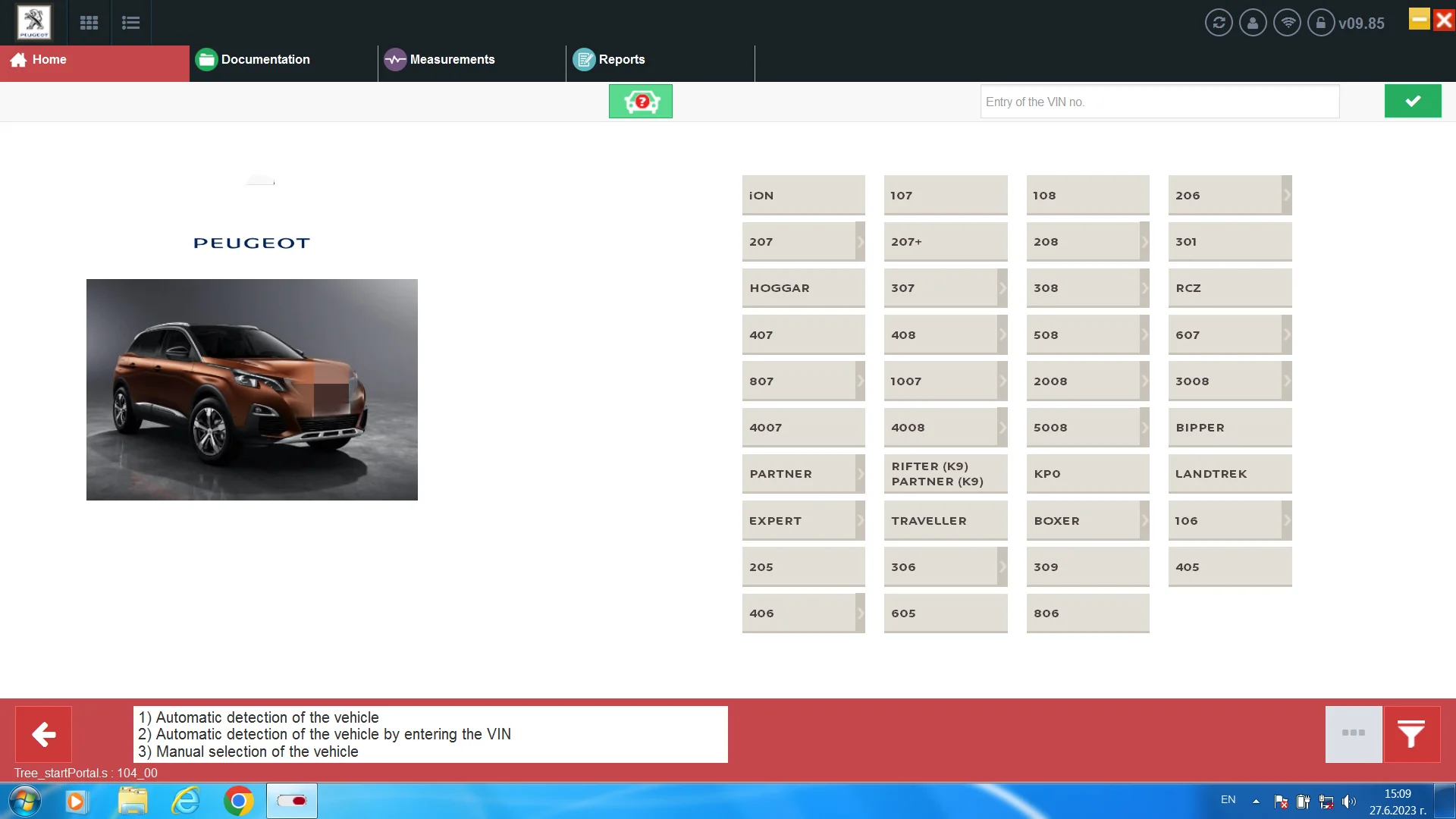Select the 5008 model
Screen dimensions: 1456x819
(x=1088, y=427)
